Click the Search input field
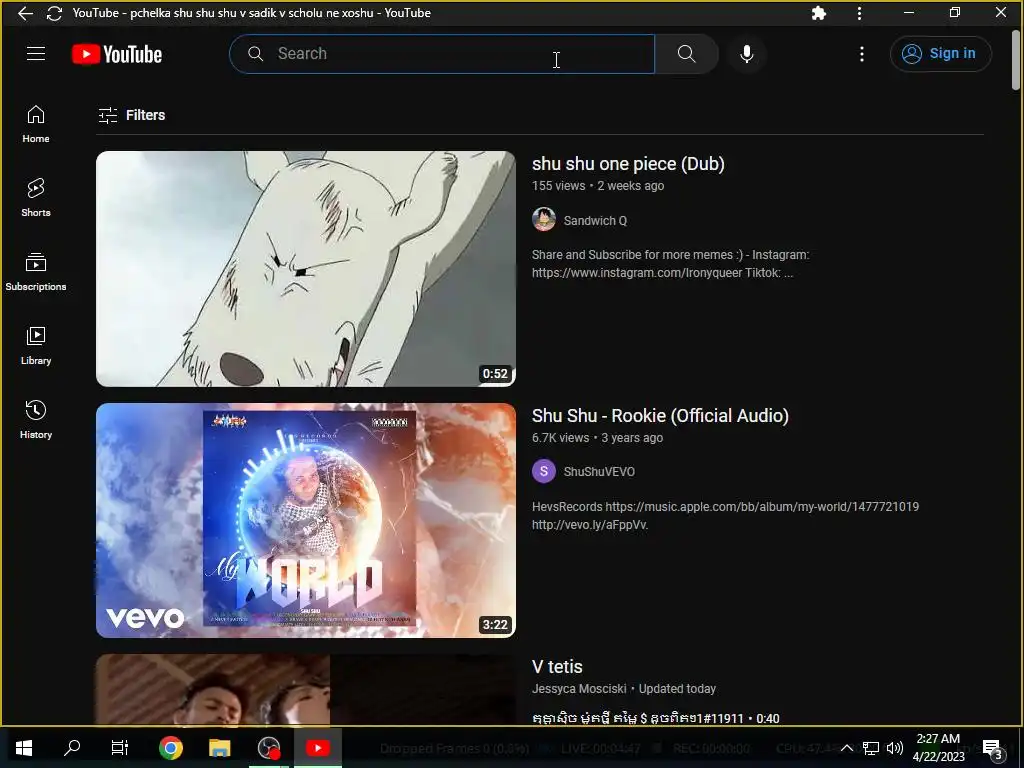 (442, 54)
